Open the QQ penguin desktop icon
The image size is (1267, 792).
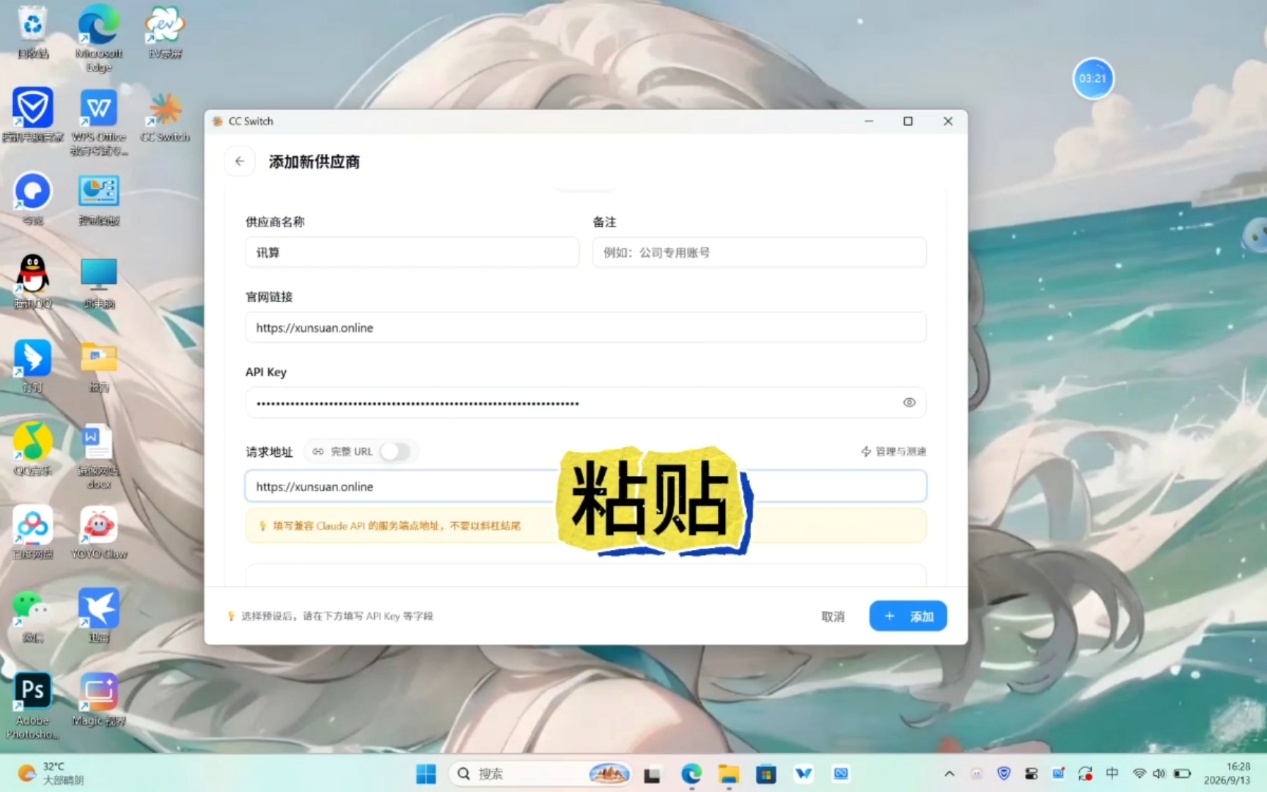33,281
